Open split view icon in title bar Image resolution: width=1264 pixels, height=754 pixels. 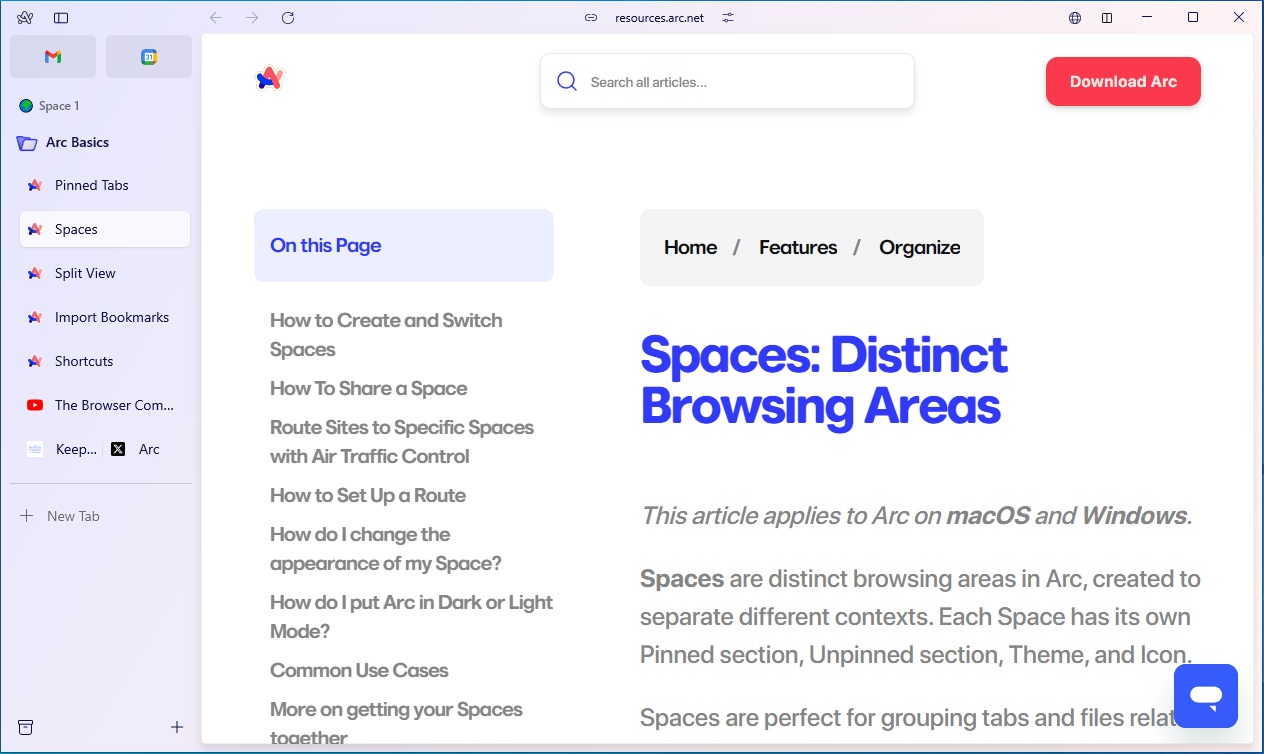(x=1107, y=18)
